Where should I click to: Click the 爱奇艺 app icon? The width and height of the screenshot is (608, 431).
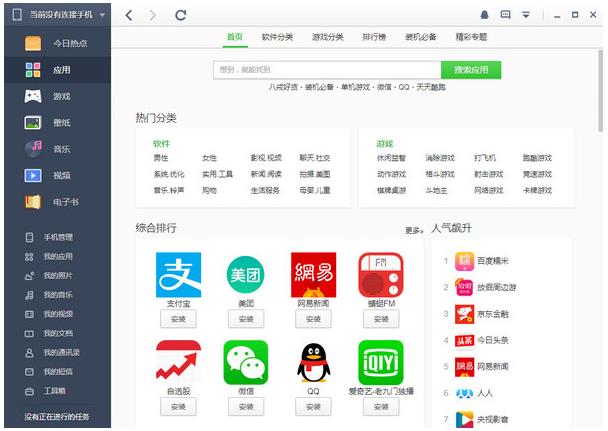[381, 362]
